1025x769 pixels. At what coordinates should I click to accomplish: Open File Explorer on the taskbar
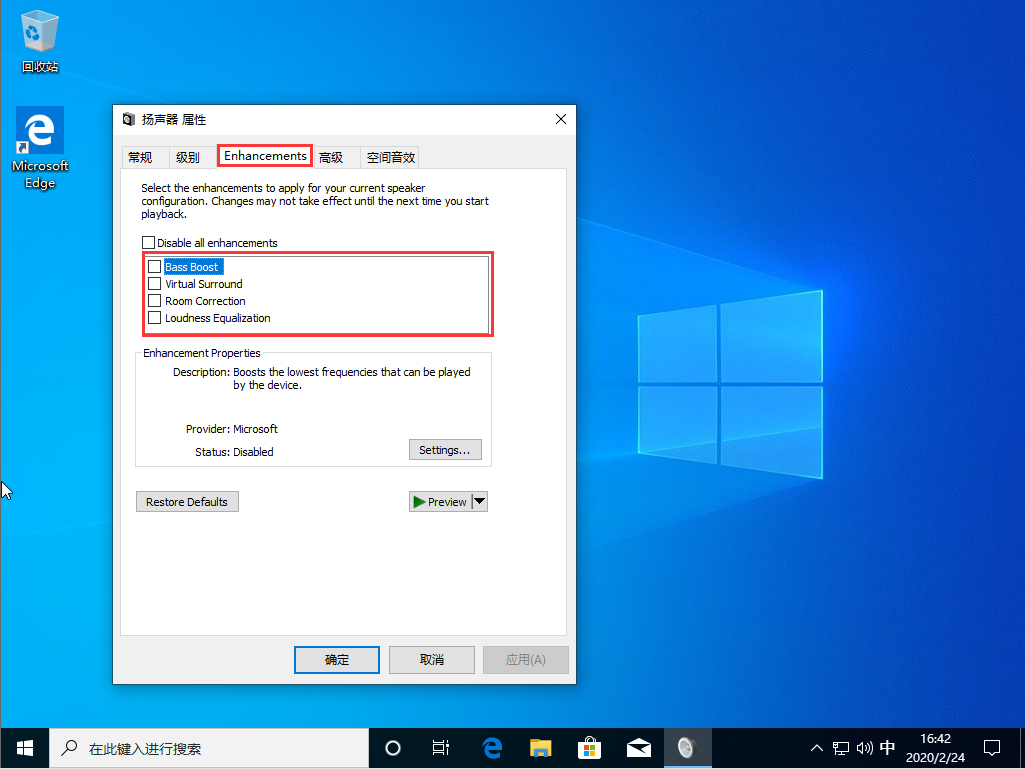pos(540,747)
